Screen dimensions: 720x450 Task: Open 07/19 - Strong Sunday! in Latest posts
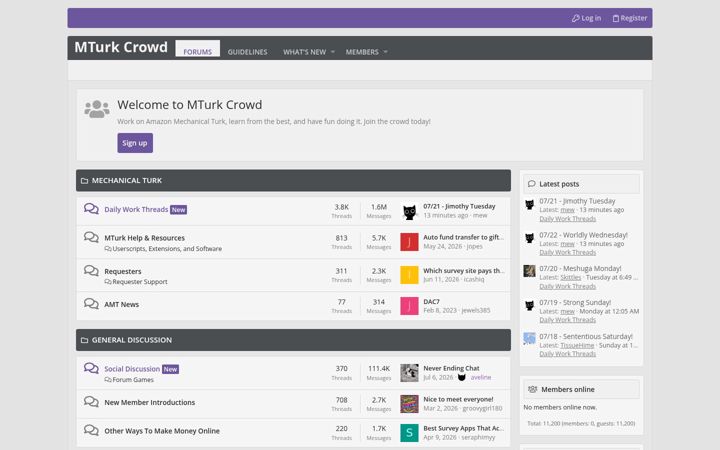(x=575, y=303)
